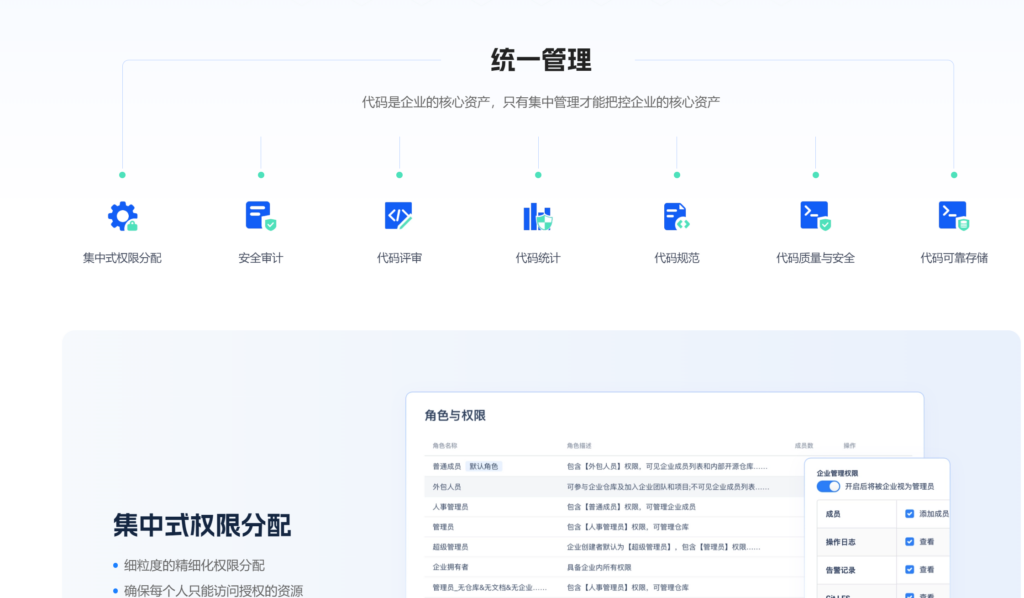Select the 集中式权限分配 gear icon
1024x598 pixels.
(120, 215)
